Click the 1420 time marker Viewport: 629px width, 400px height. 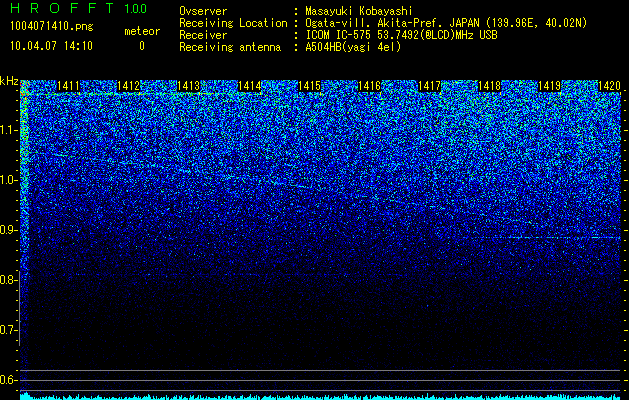tap(609, 86)
